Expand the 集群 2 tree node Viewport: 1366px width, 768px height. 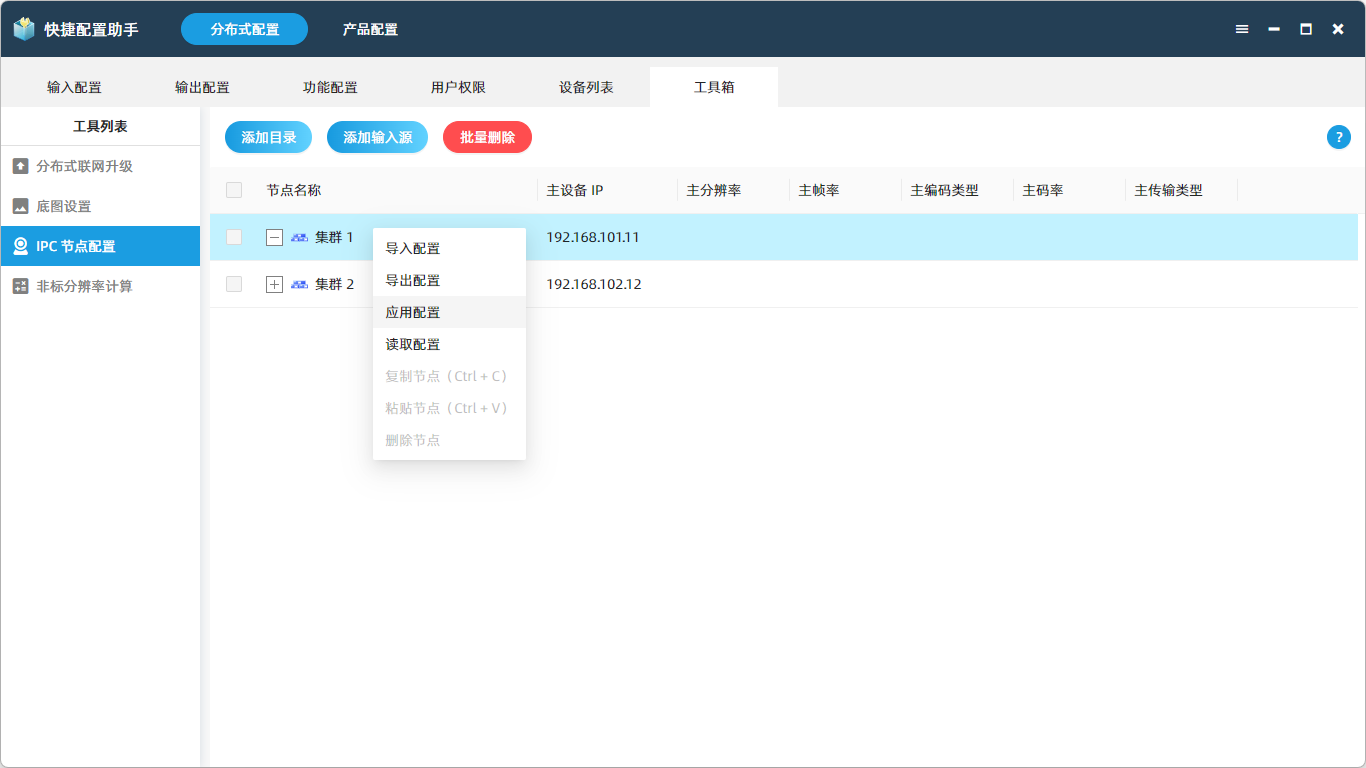pos(274,284)
